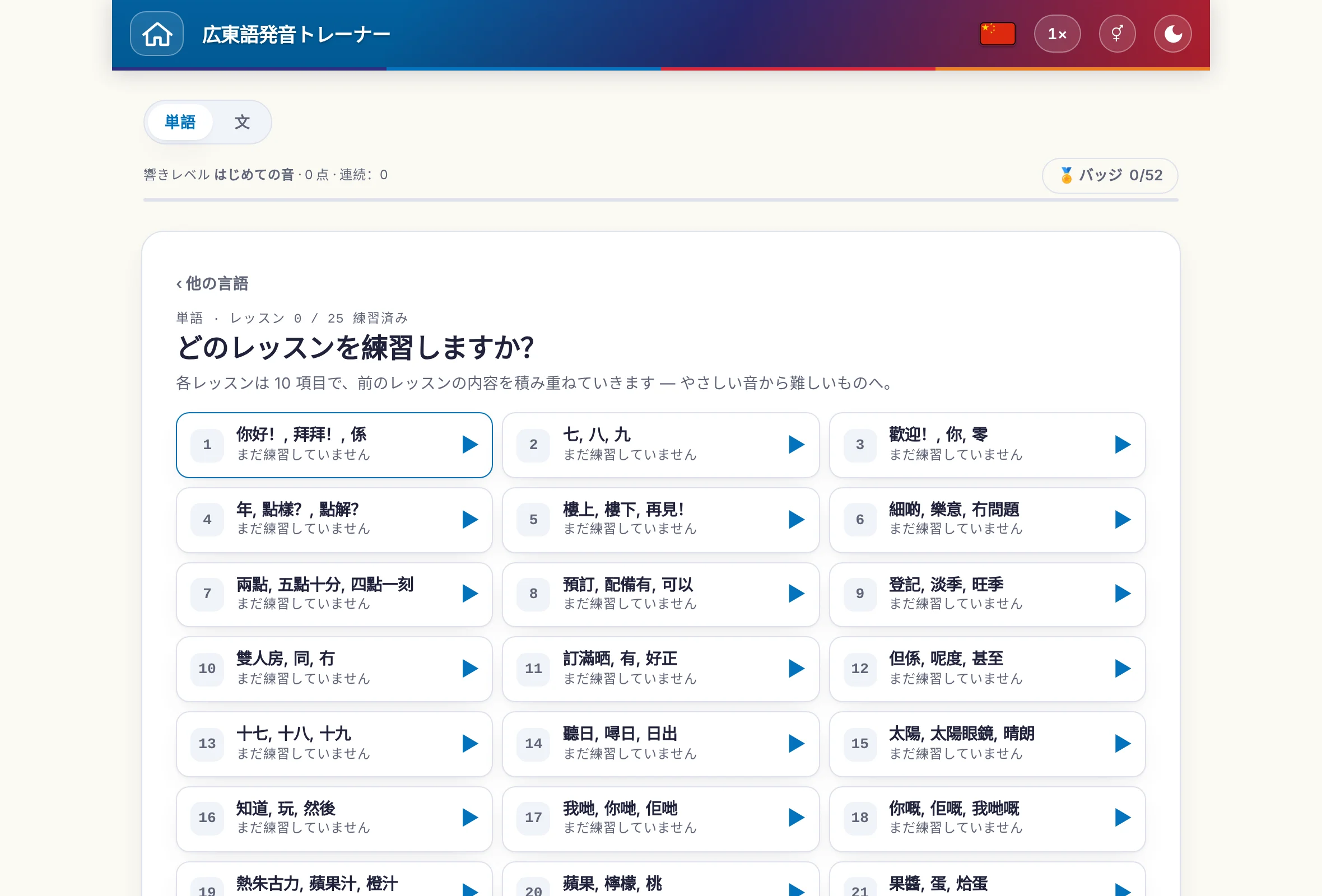Open lesson 19 card 熱朱古力, 蘋果汁, 橙汁
The image size is (1322, 896).
[x=334, y=880]
